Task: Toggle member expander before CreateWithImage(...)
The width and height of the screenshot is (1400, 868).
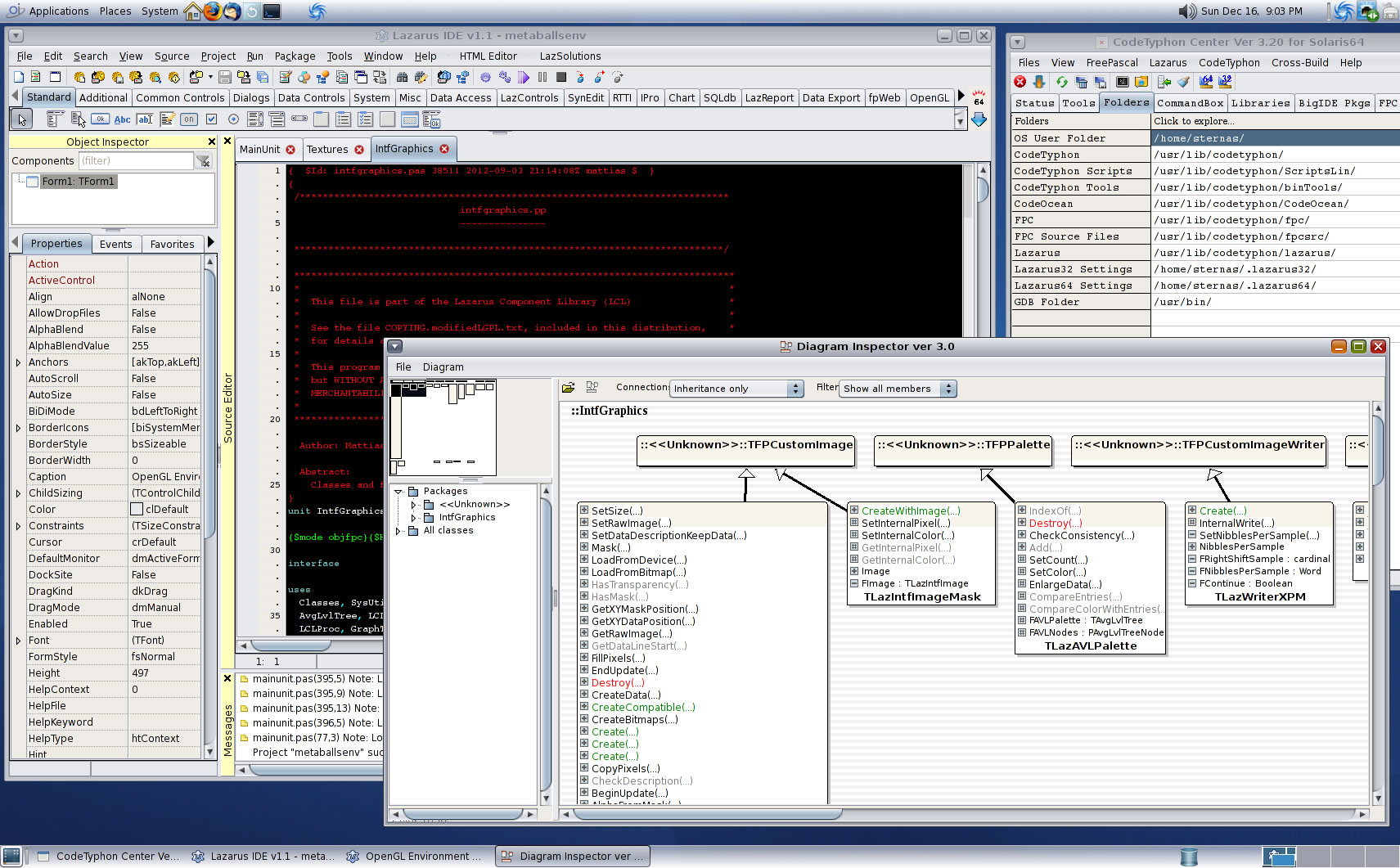Action: tap(854, 510)
